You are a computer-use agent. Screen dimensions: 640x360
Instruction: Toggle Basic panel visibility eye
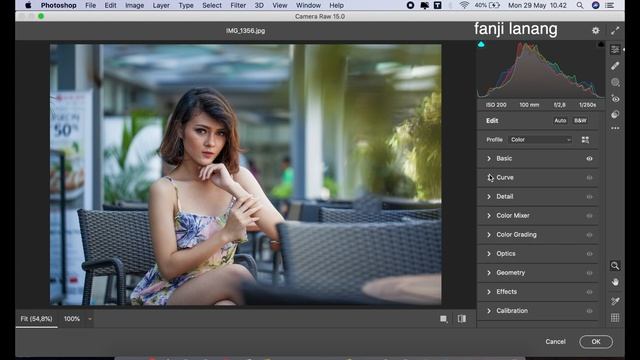[589, 158]
